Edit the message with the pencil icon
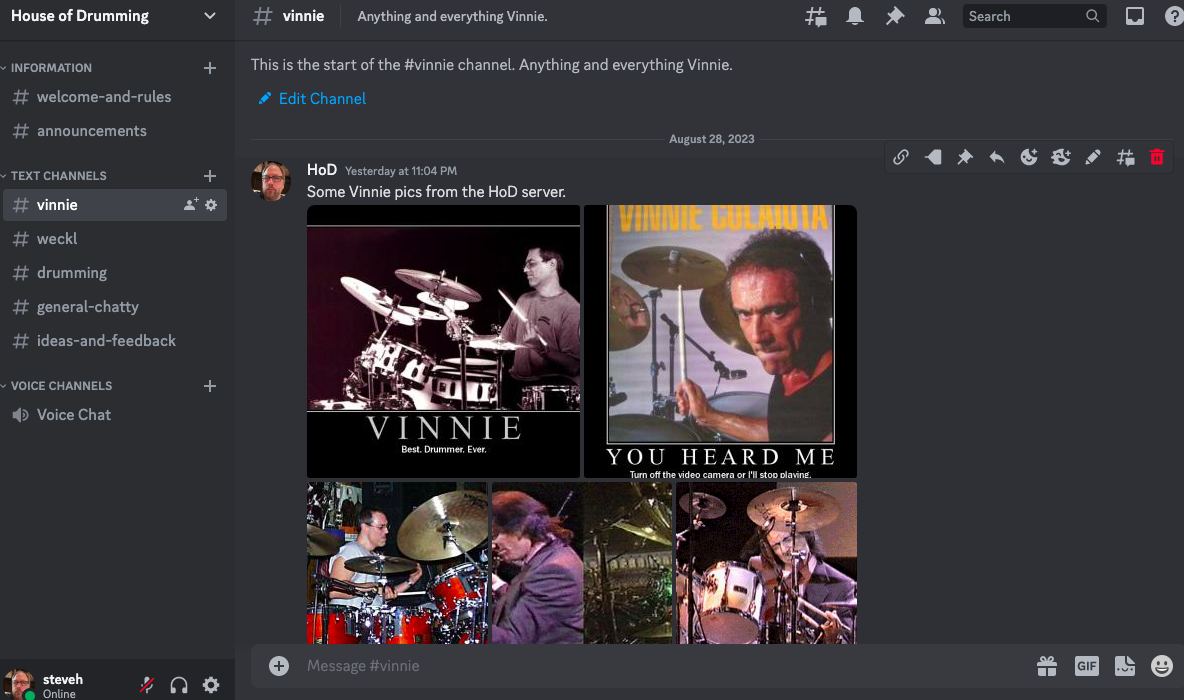 click(1093, 157)
